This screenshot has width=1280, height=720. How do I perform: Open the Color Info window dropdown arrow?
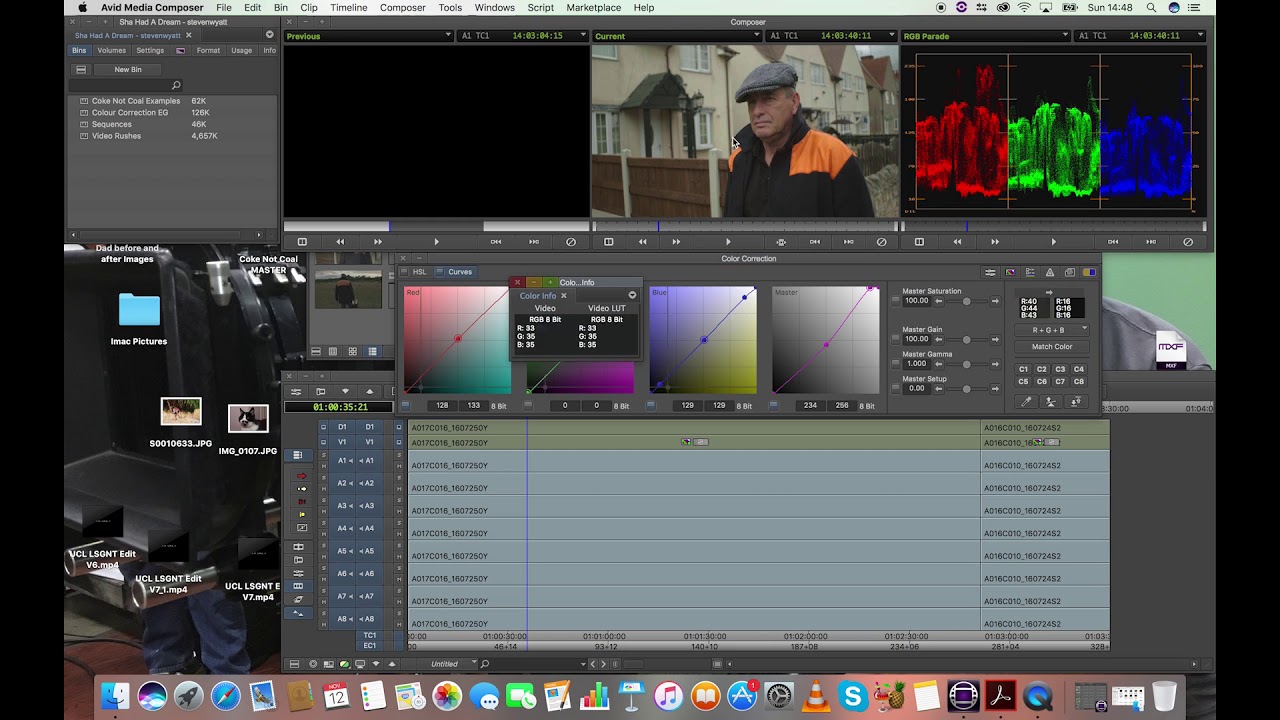tap(632, 295)
